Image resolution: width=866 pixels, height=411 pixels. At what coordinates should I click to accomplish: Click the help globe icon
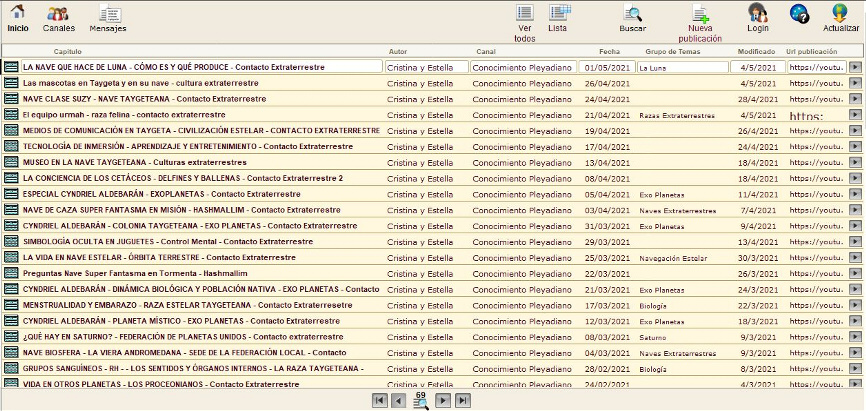[x=799, y=13]
